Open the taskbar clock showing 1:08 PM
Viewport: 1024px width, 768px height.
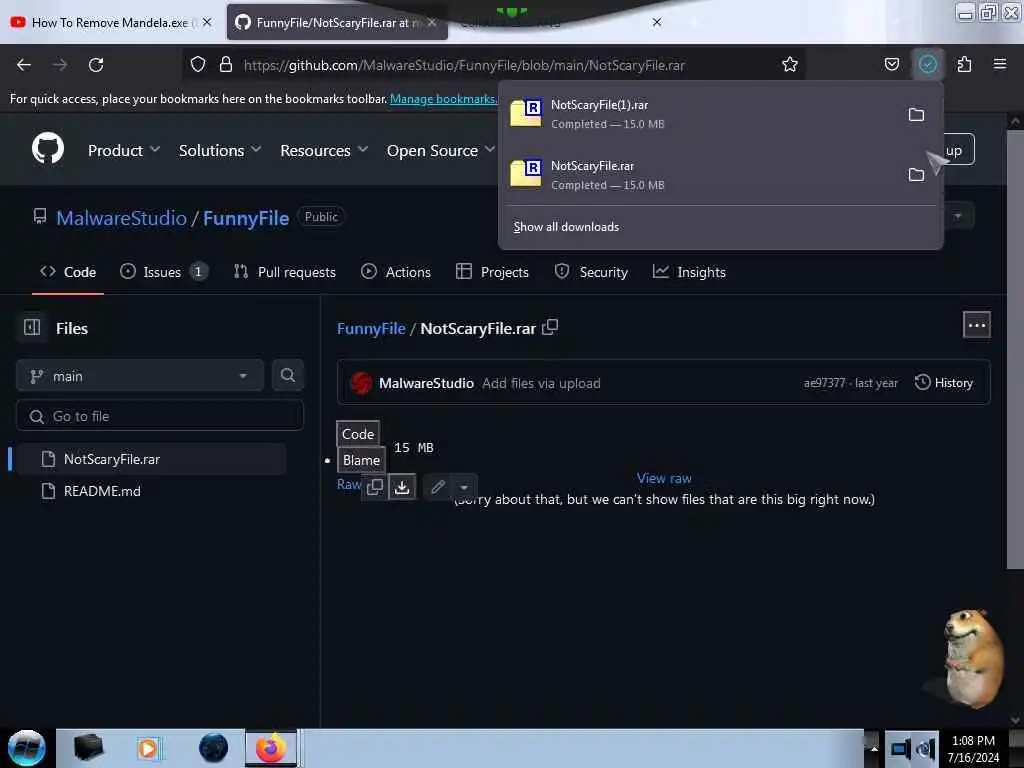pos(973,749)
